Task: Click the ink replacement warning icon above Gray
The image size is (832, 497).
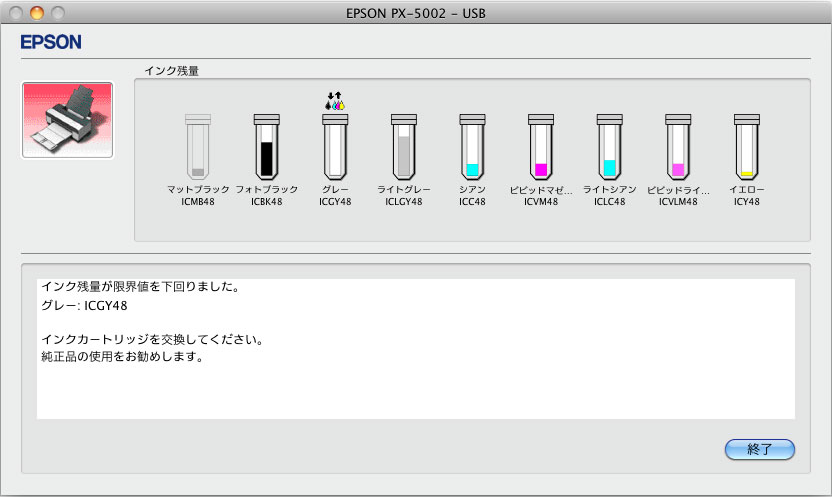Action: click(335, 101)
